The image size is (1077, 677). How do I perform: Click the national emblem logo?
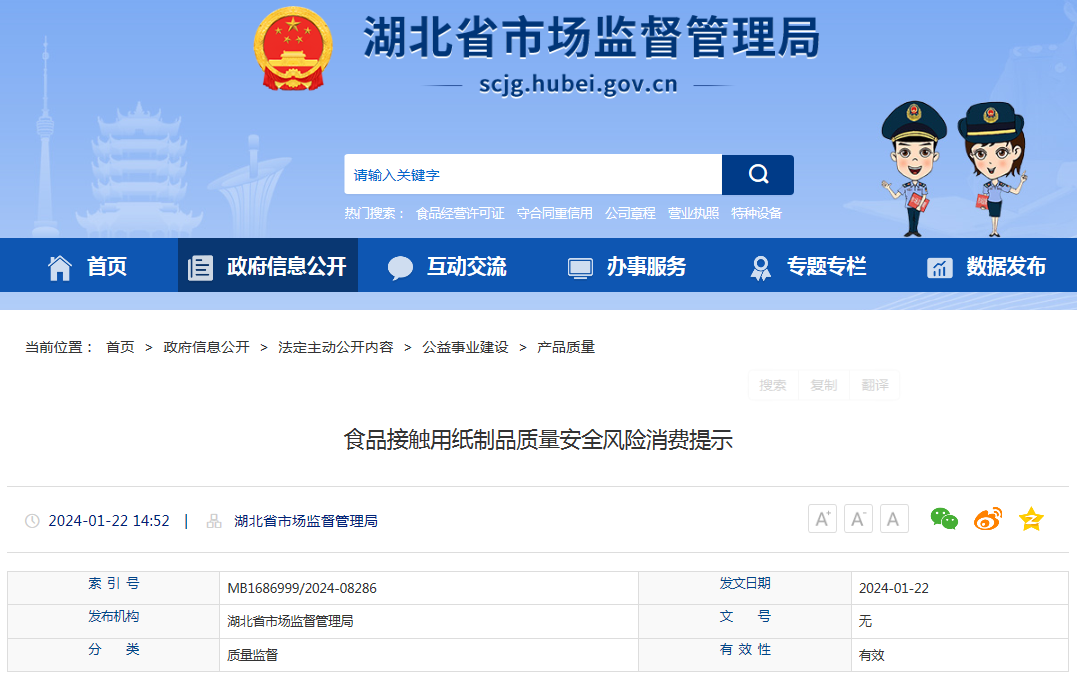pyautogui.click(x=292, y=49)
